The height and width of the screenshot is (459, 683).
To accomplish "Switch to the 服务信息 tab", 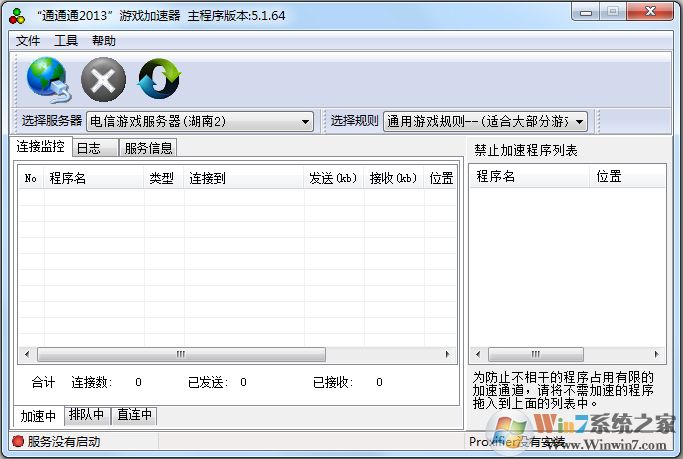I will [x=149, y=148].
